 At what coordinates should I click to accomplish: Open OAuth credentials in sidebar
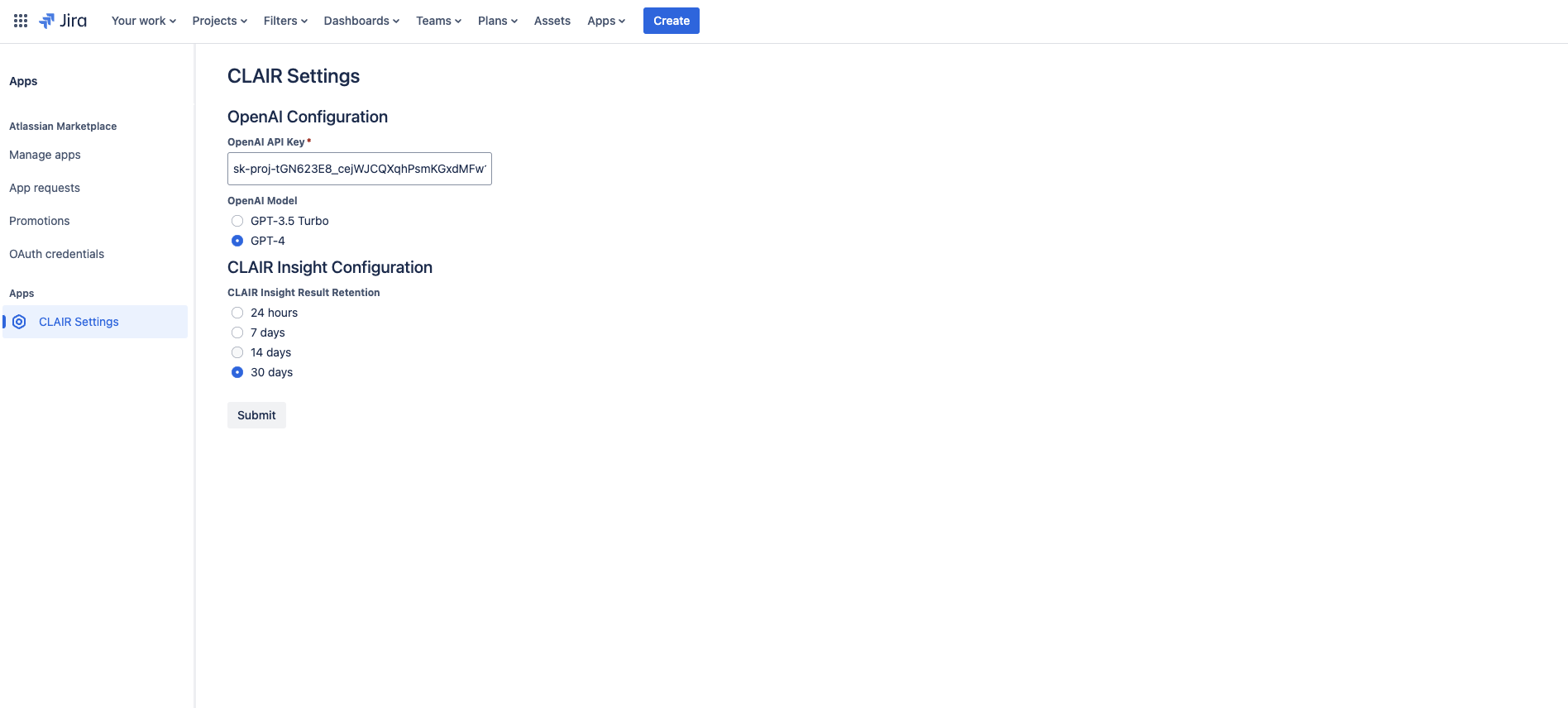[x=57, y=254]
